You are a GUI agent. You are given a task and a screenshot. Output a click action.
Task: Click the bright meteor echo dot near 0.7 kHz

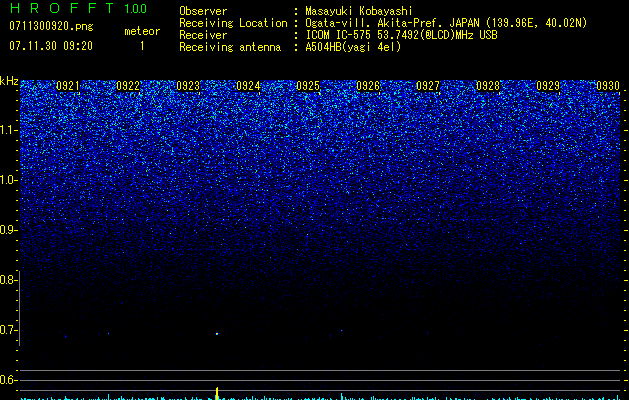(x=217, y=333)
